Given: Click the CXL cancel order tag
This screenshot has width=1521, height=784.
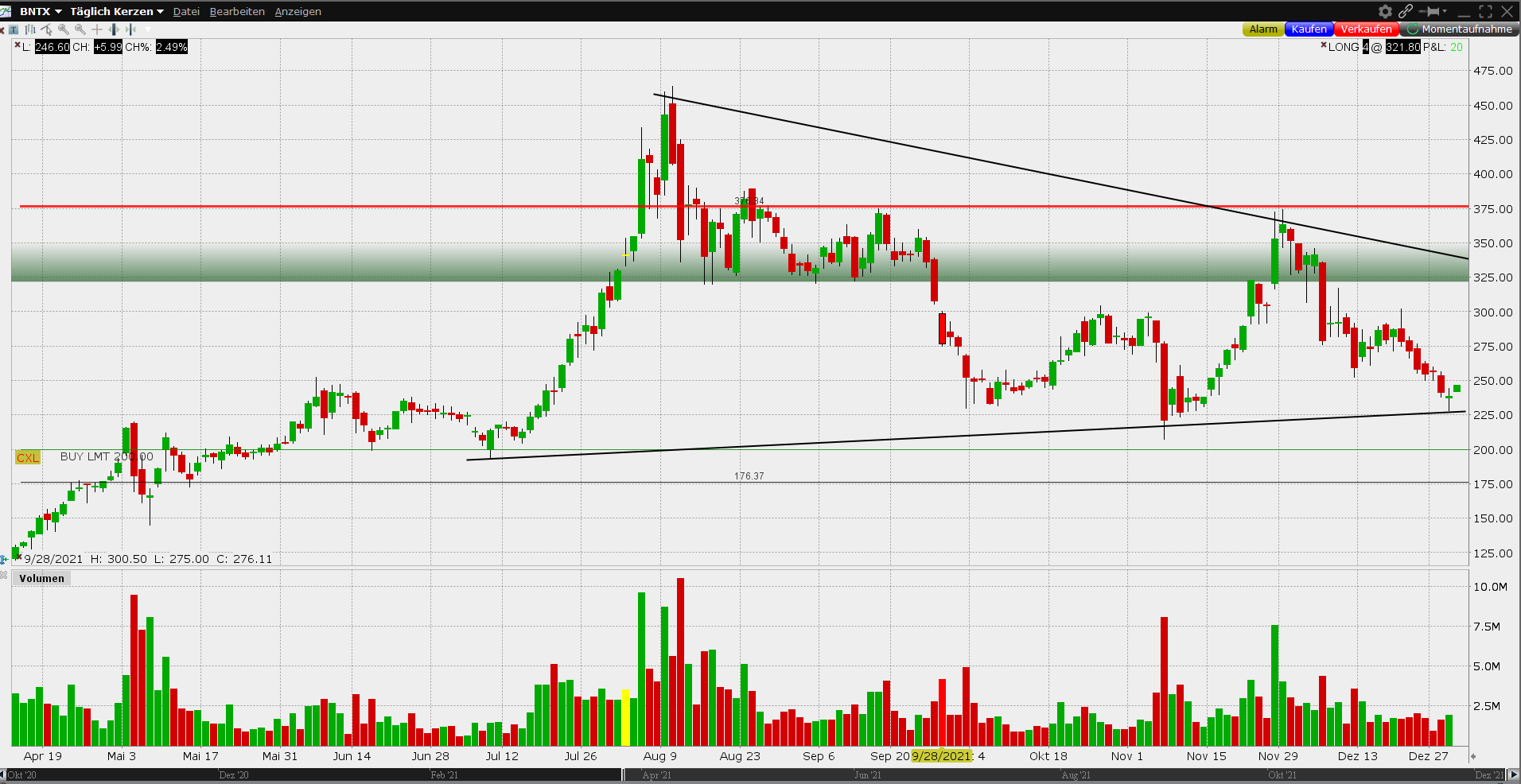Looking at the screenshot, I should (x=28, y=457).
